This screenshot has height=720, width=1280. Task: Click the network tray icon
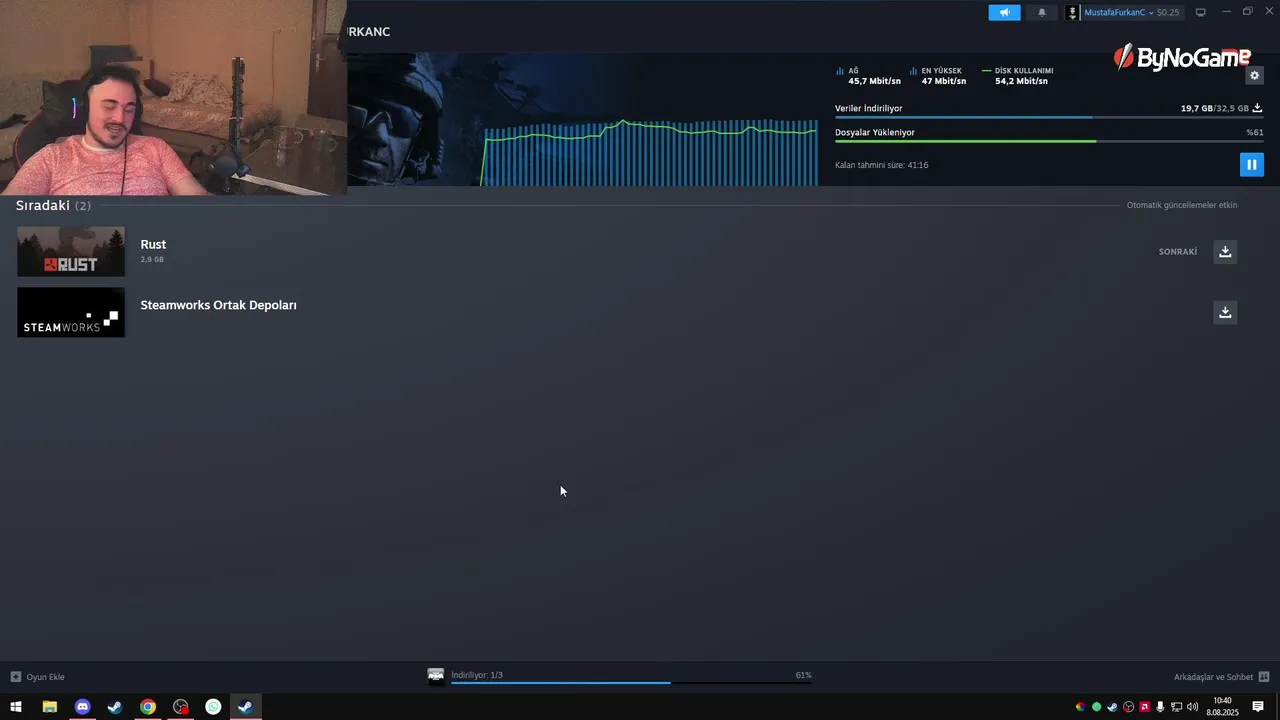pyautogui.click(x=1176, y=707)
